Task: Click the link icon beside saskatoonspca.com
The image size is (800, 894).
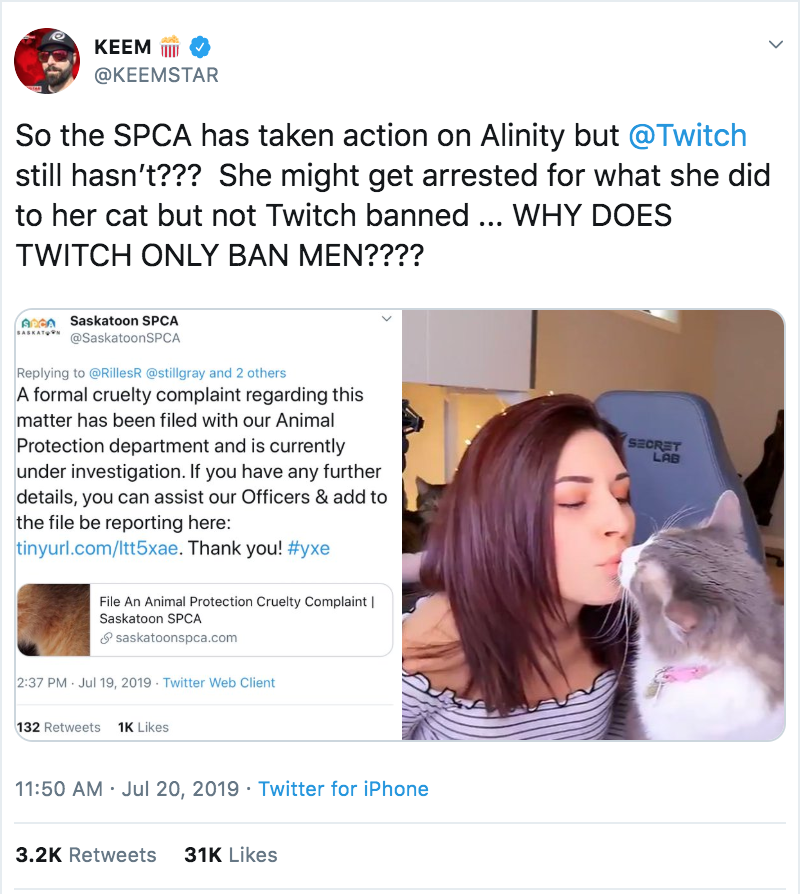Action: pyautogui.click(x=105, y=638)
